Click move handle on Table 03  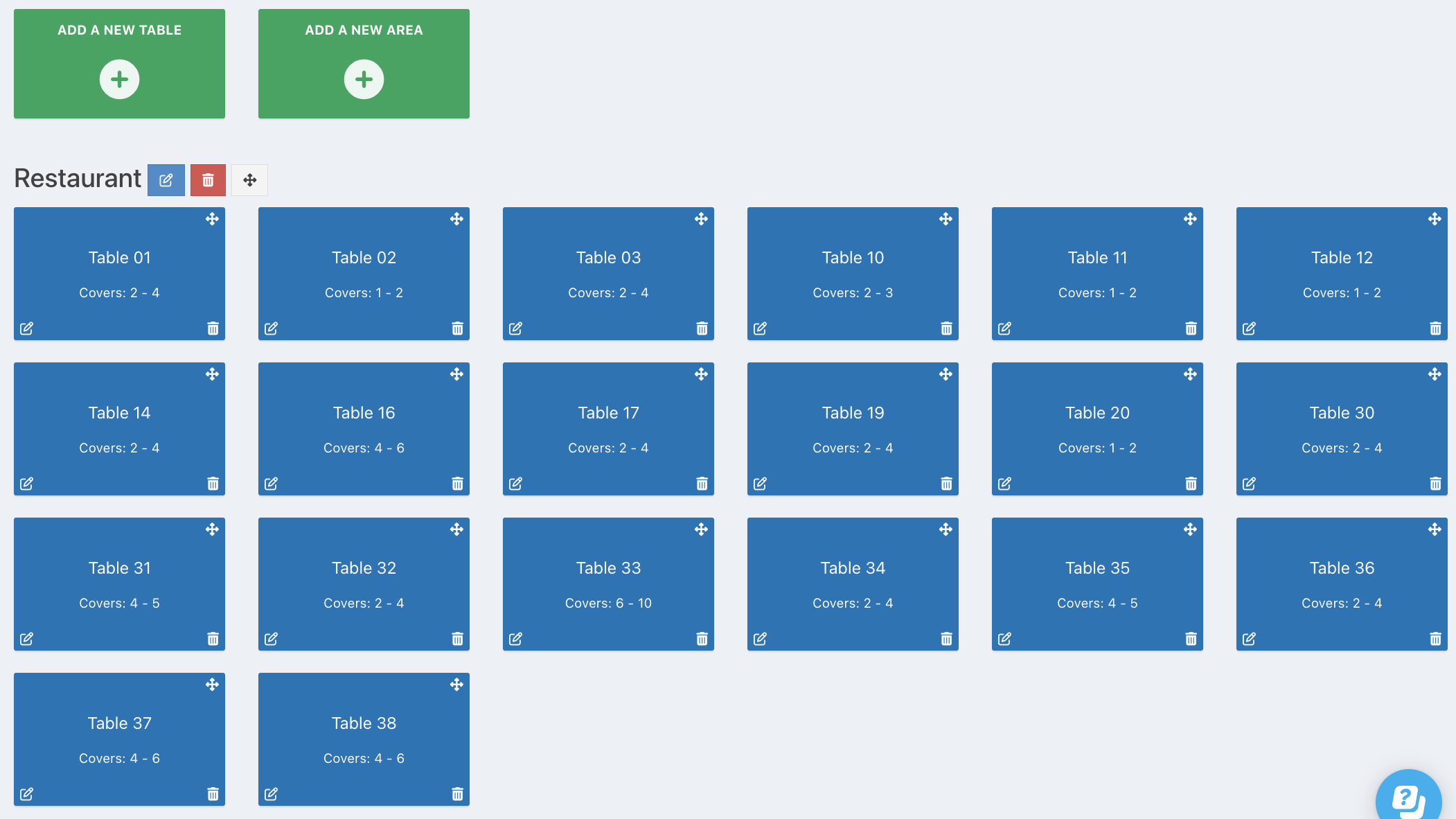pyautogui.click(x=701, y=219)
